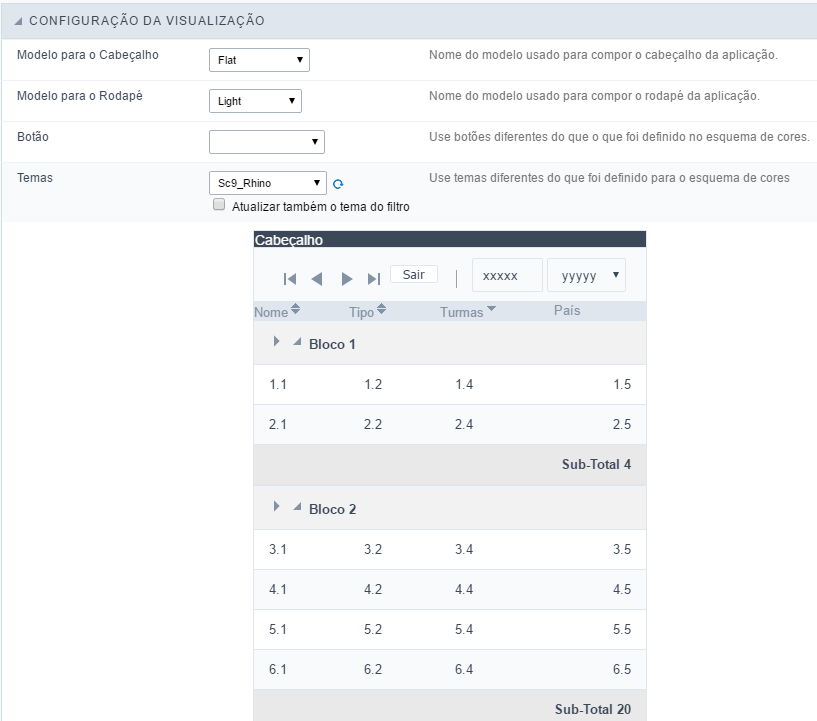Click the Temas label
The image size is (817, 721).
pos(35,178)
